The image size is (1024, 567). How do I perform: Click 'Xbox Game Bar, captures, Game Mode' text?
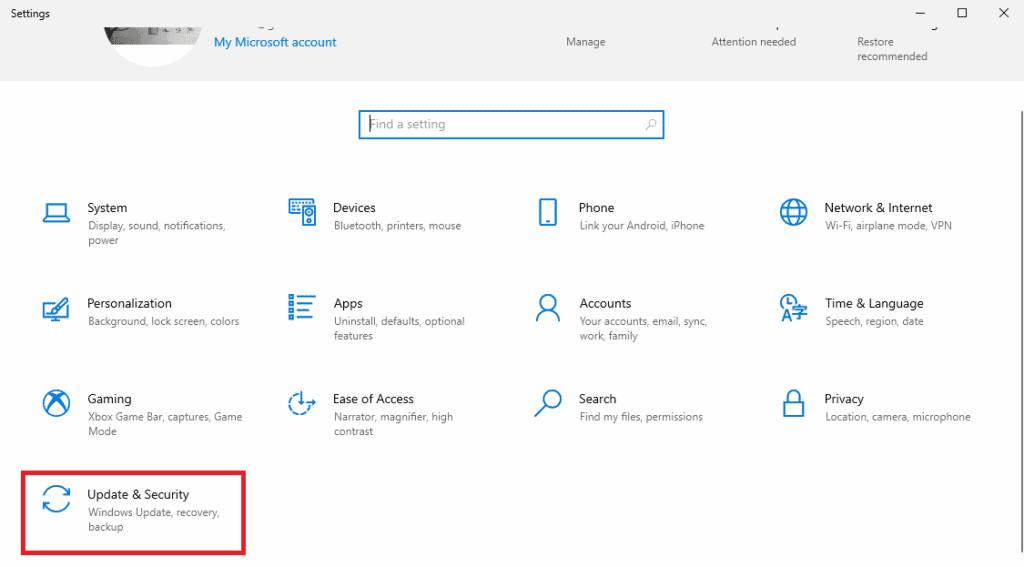165,423
